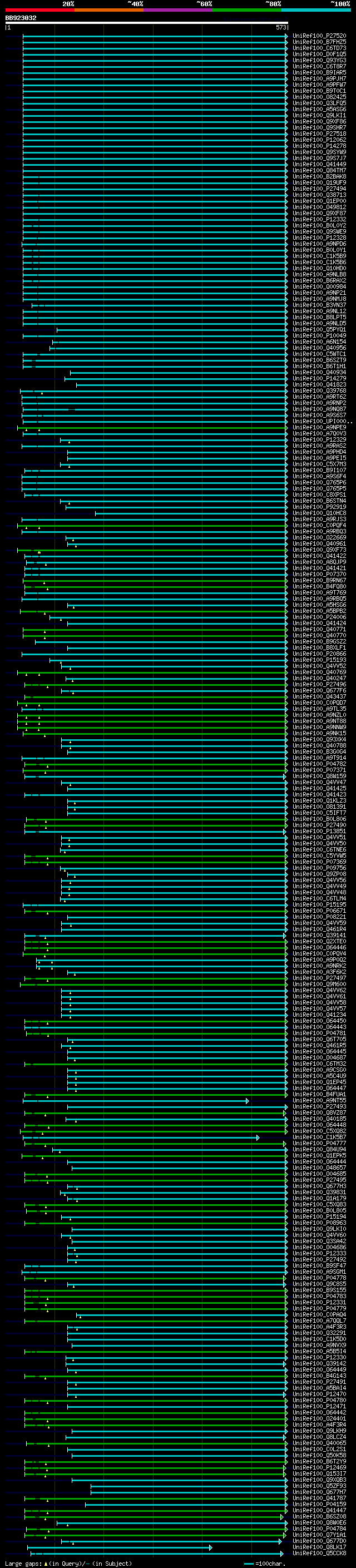The height and width of the screenshot is (1568, 356).
Task: Open hit UniRef100_C6TLM4
Action: pyautogui.click(x=319, y=898)
